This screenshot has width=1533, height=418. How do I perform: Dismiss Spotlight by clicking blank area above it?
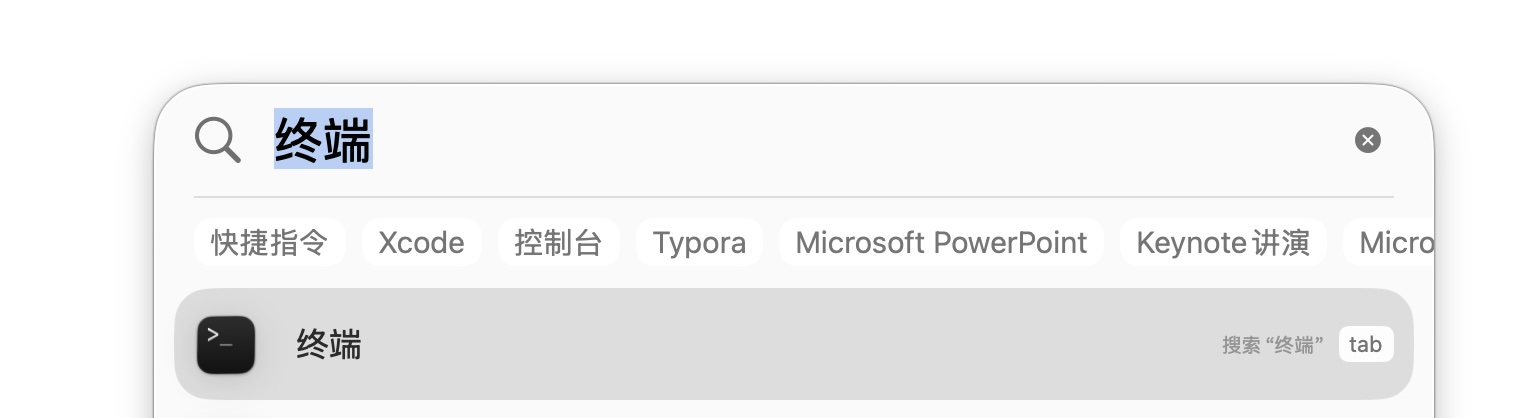766,38
